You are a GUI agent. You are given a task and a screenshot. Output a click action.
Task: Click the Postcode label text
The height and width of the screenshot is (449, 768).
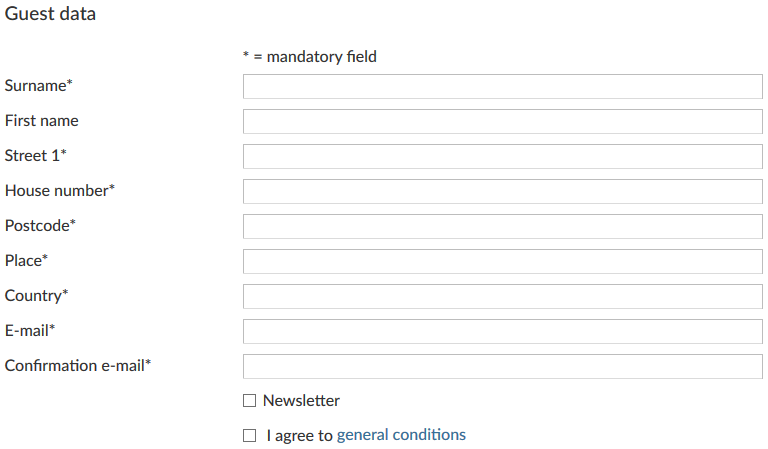pyautogui.click(x=39, y=226)
